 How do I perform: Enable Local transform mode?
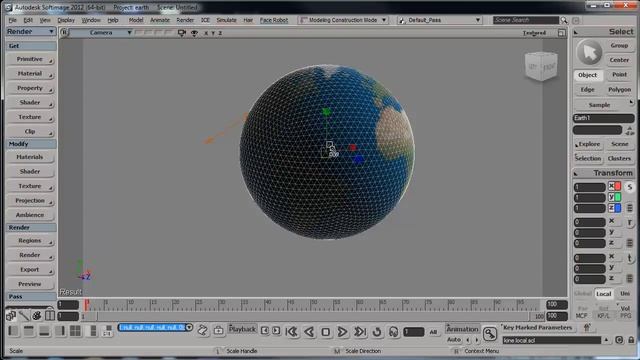[603, 294]
